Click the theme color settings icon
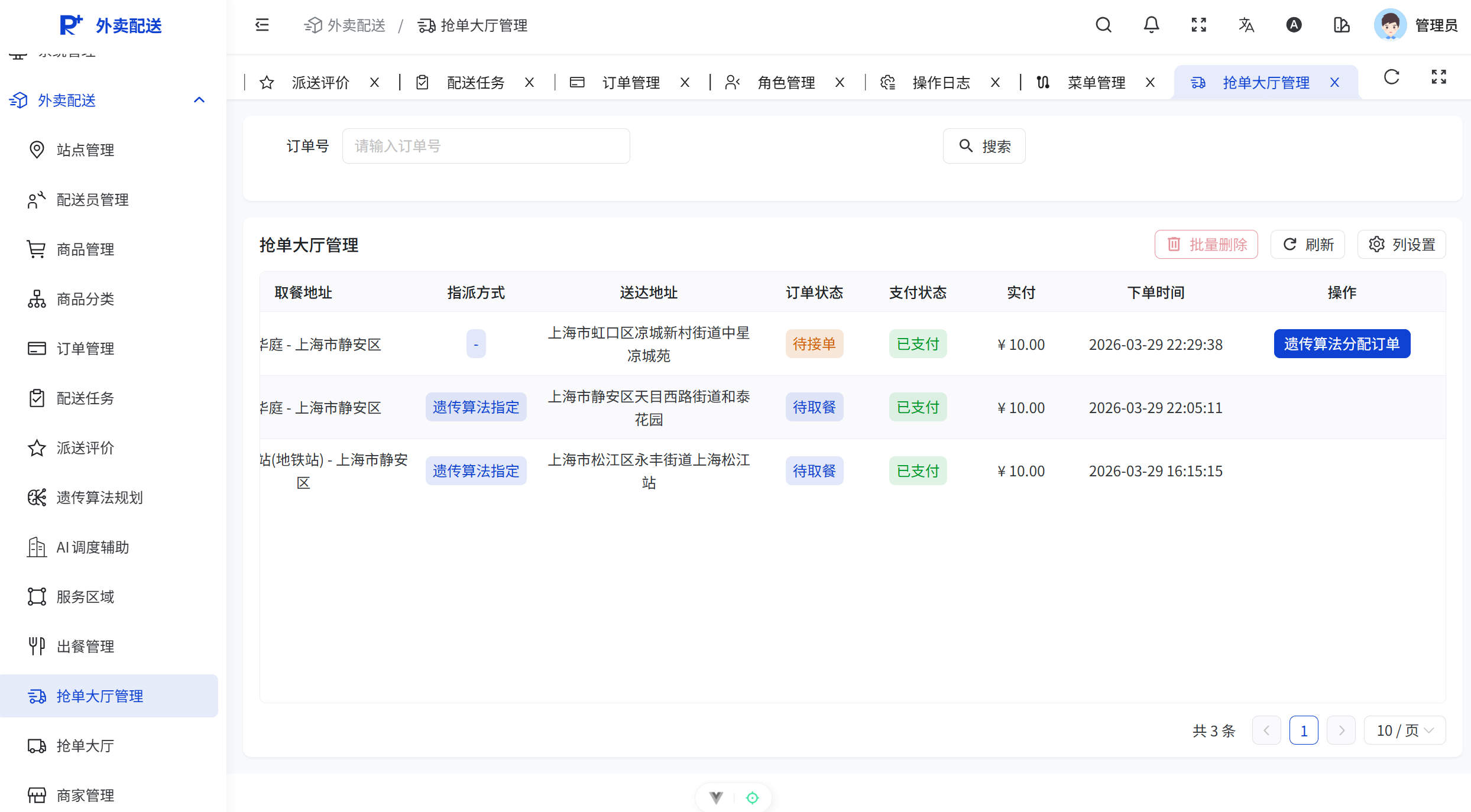Viewport: 1471px width, 812px height. (x=1342, y=25)
